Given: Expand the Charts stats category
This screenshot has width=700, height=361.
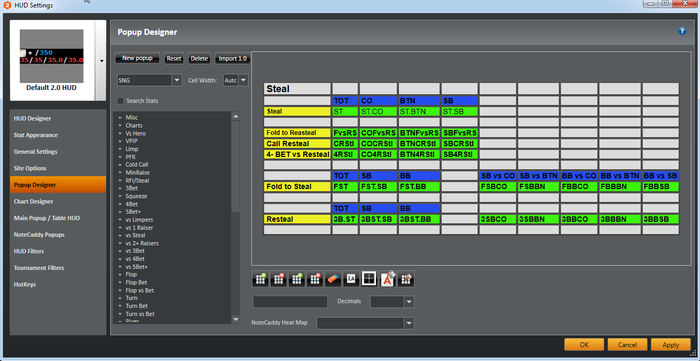Looking at the screenshot, I should (x=120, y=125).
